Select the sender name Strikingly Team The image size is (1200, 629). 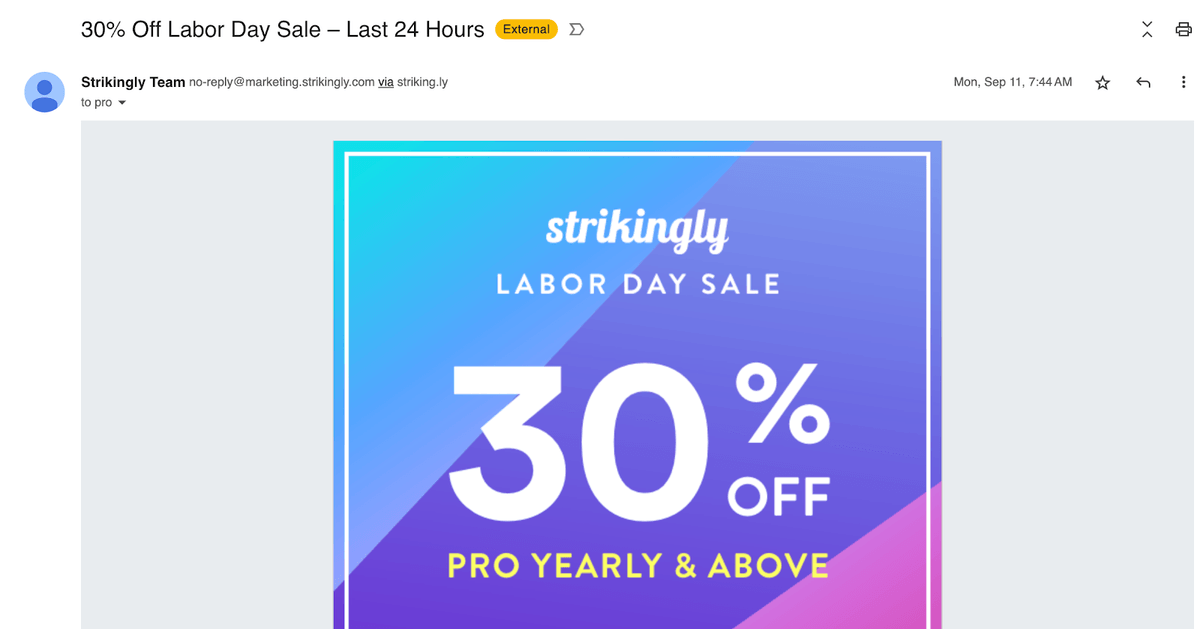(133, 82)
